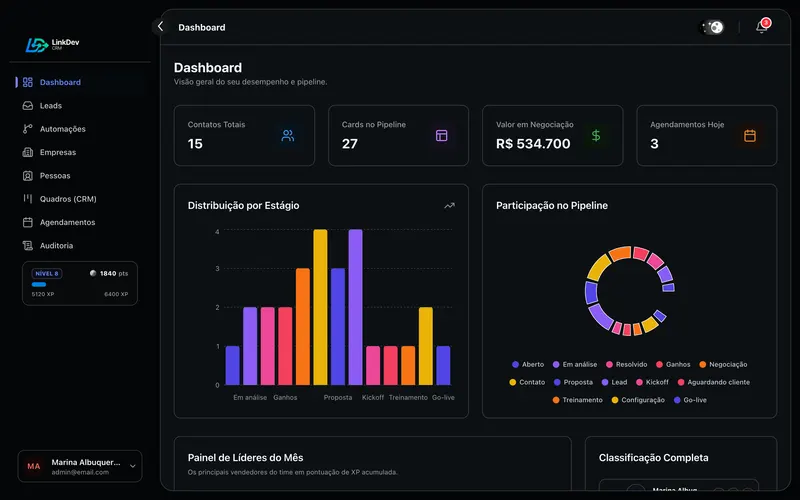Click the MA avatar of Marina Albuquerque
Screen dimensions: 800x500
(34, 466)
